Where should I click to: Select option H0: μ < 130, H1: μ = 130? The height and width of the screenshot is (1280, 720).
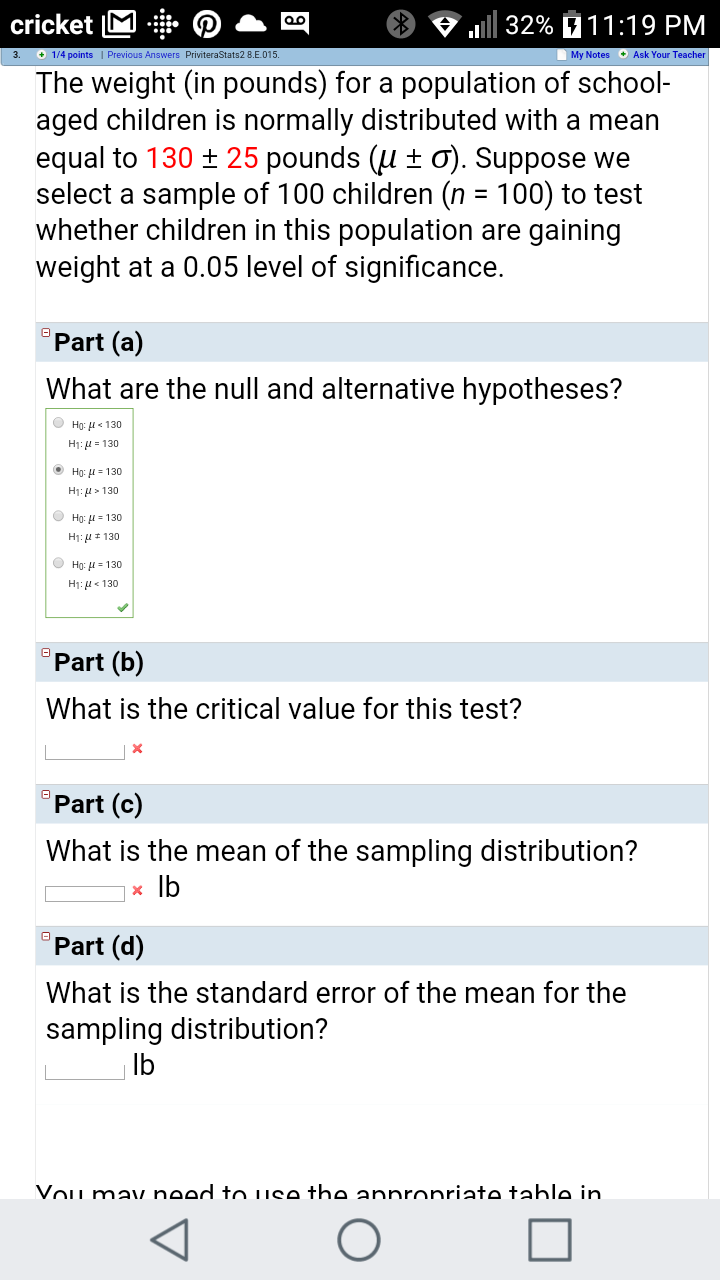point(59,424)
